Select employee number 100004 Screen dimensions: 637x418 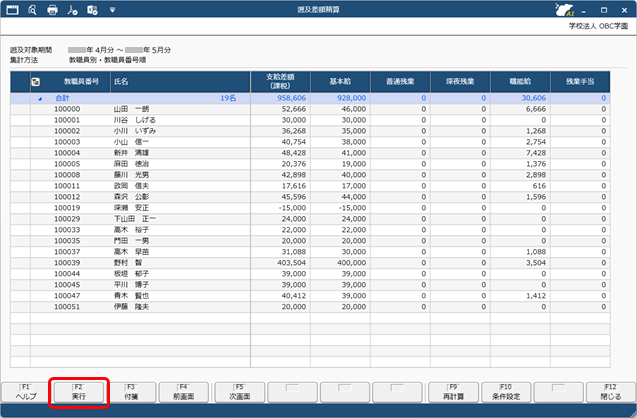(67, 153)
